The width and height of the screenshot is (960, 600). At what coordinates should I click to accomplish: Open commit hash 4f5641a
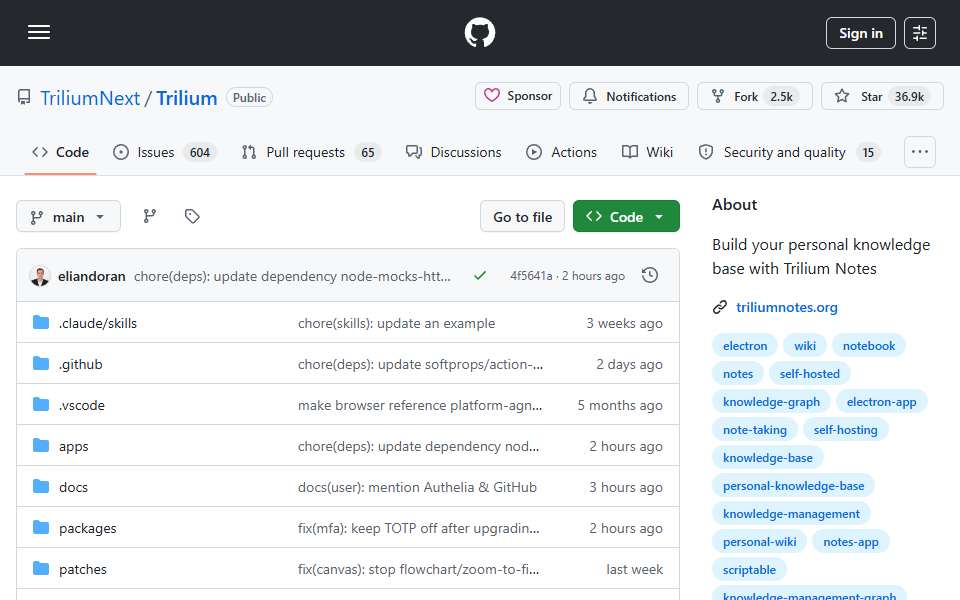click(x=531, y=276)
